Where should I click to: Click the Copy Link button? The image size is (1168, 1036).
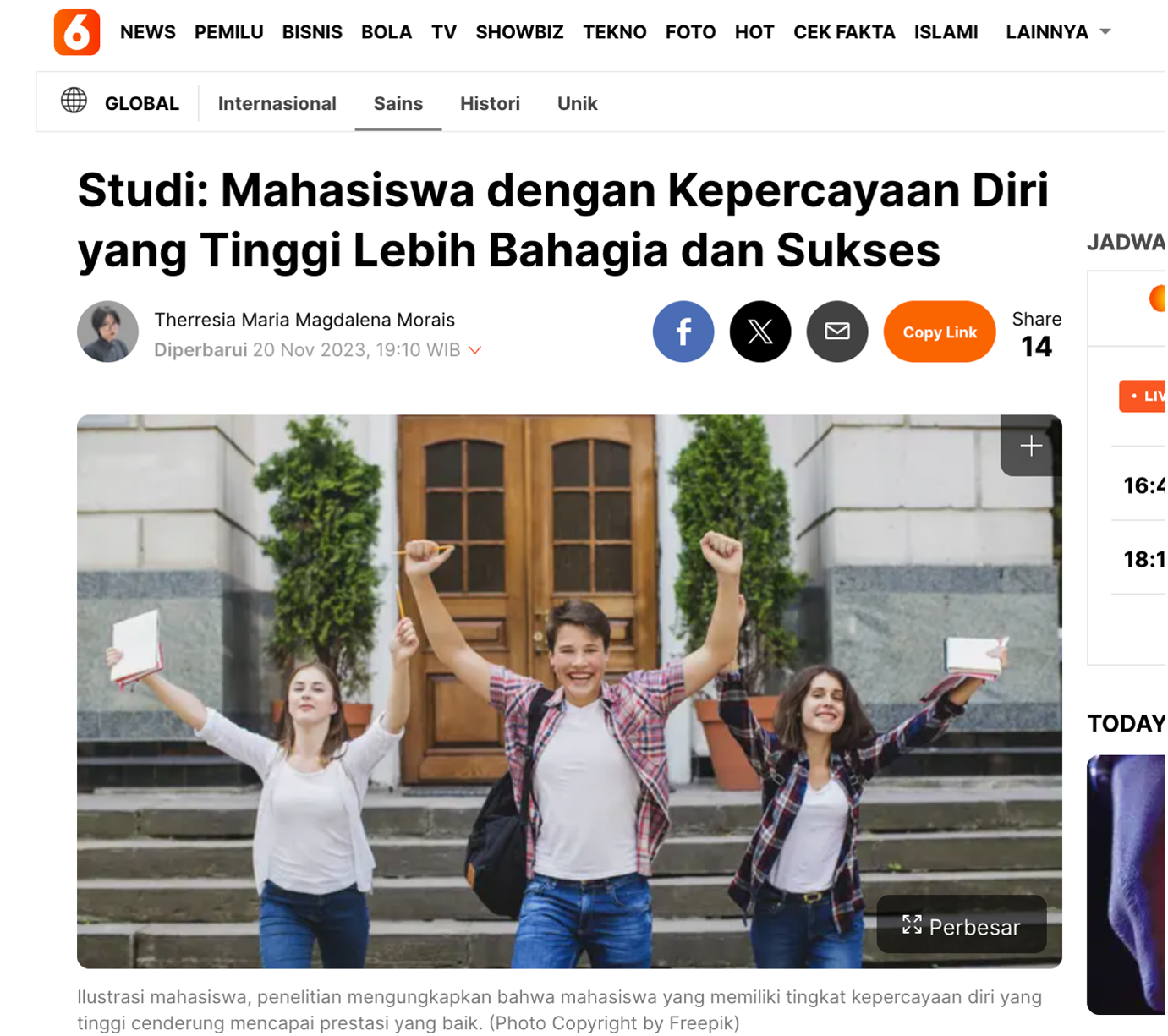[x=940, y=332]
